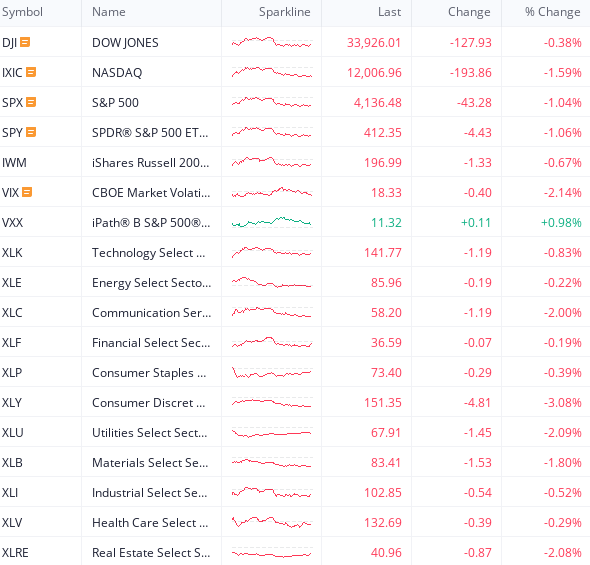
Task: Click the XLY Consumer Discret sparkline
Action: pos(272,403)
